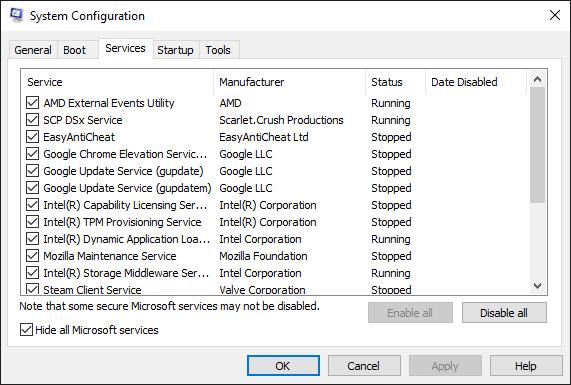Click Intel Corporation in Storage Middleware row

tap(260, 273)
